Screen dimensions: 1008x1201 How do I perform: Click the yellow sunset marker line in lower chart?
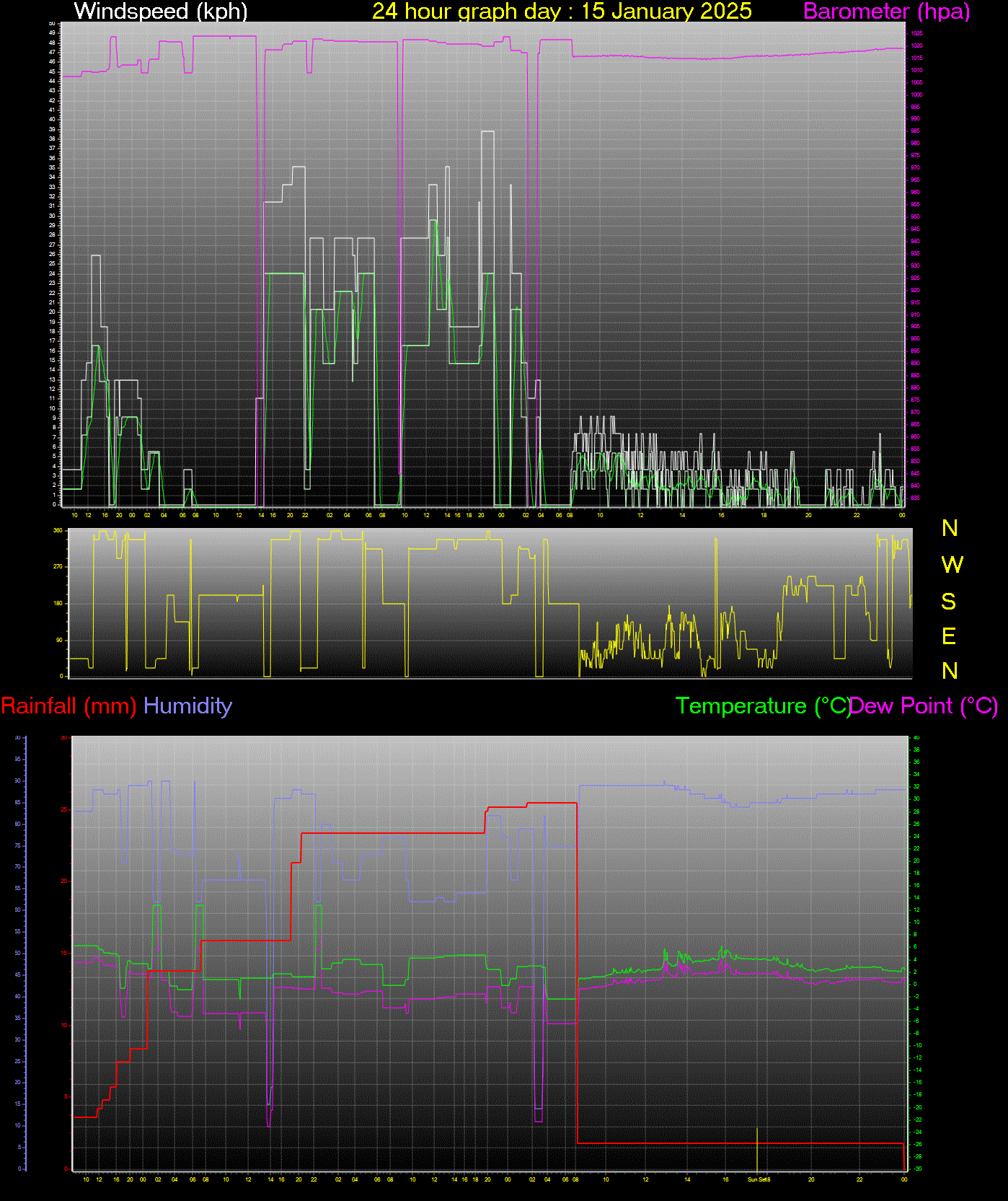(x=757, y=1149)
